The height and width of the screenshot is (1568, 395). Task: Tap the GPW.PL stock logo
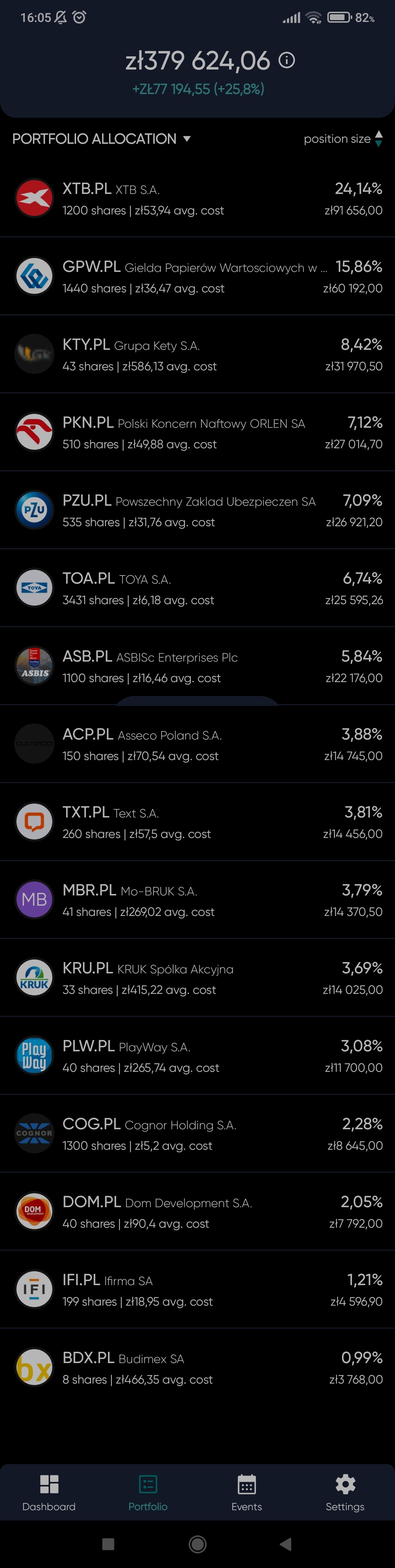coord(34,276)
